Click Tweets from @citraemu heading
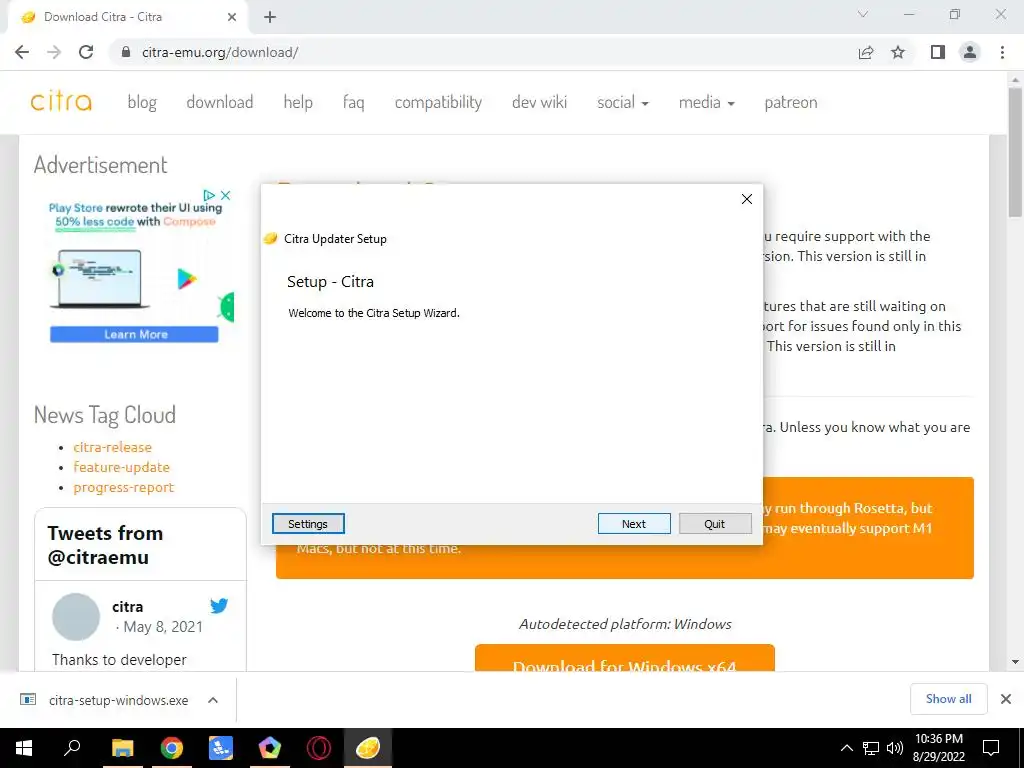 click(x=105, y=545)
